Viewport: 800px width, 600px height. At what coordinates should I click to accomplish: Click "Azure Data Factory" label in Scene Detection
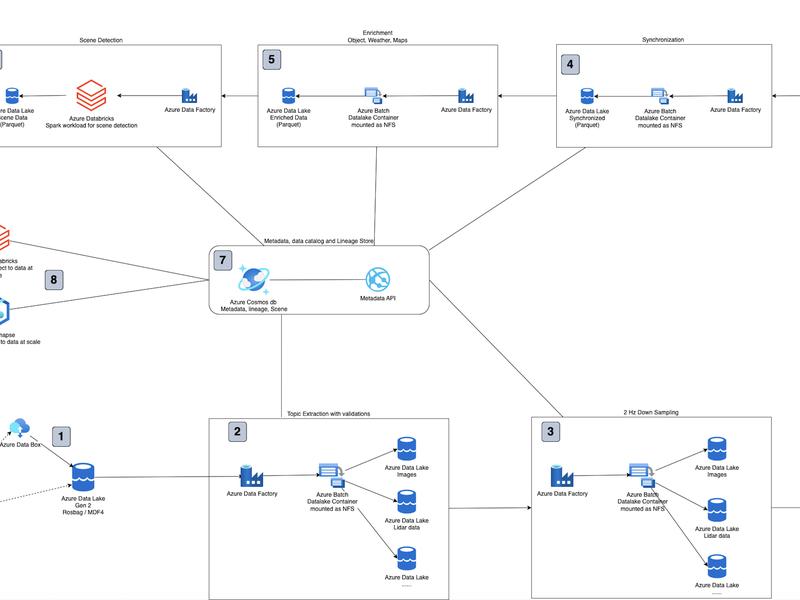coord(190,110)
